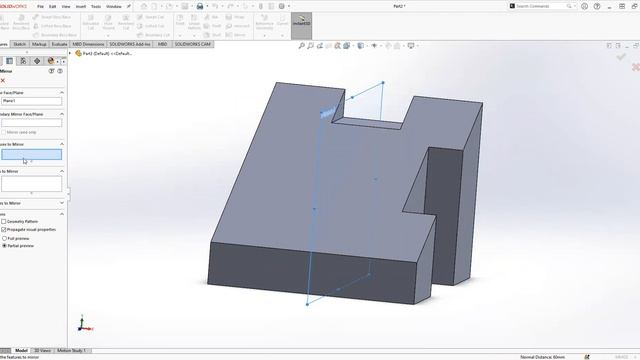
Task: Open the Window menu
Action: coord(113,7)
